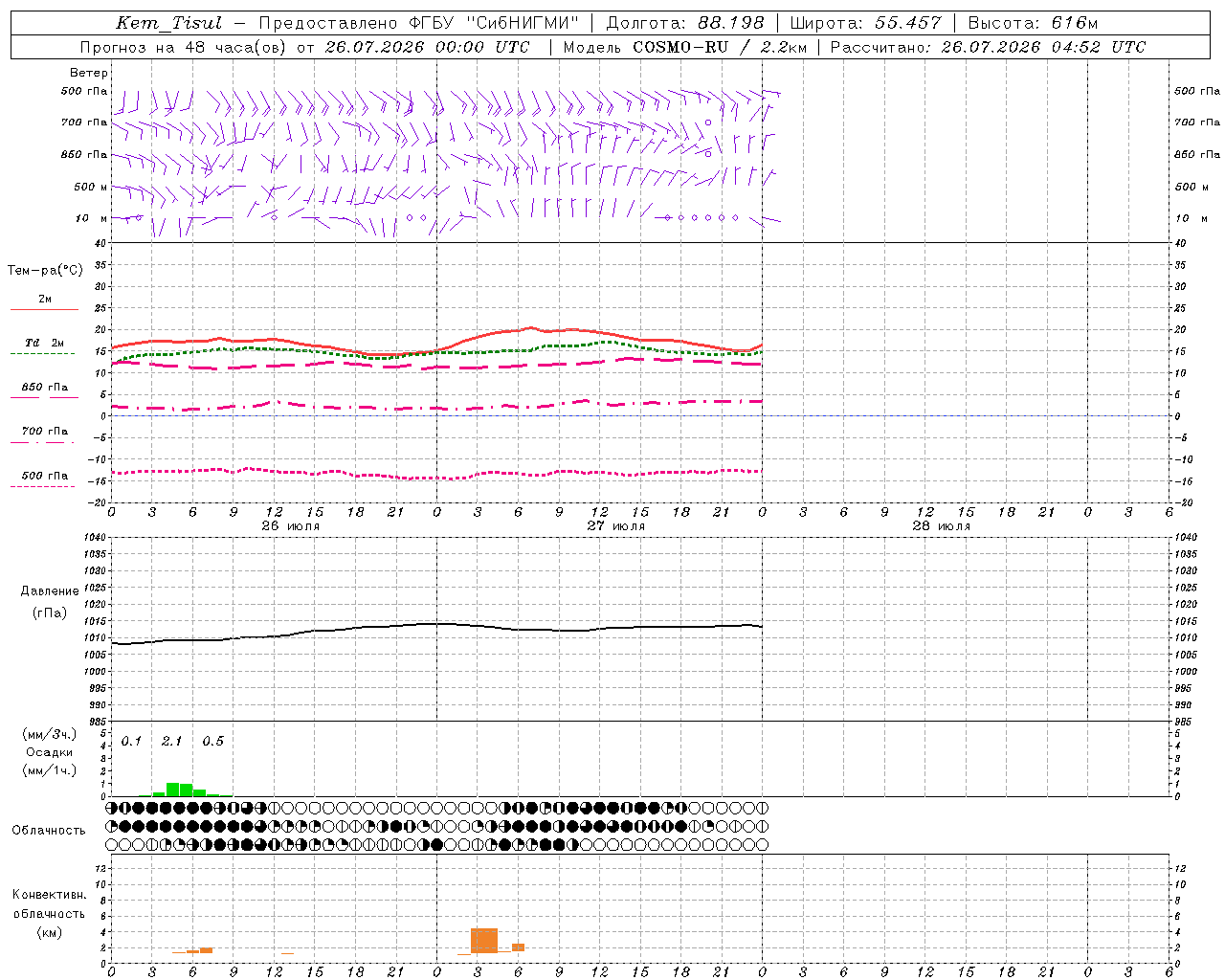Click the 28 июля date label
The height and width of the screenshot is (980, 1225).
coord(941,525)
